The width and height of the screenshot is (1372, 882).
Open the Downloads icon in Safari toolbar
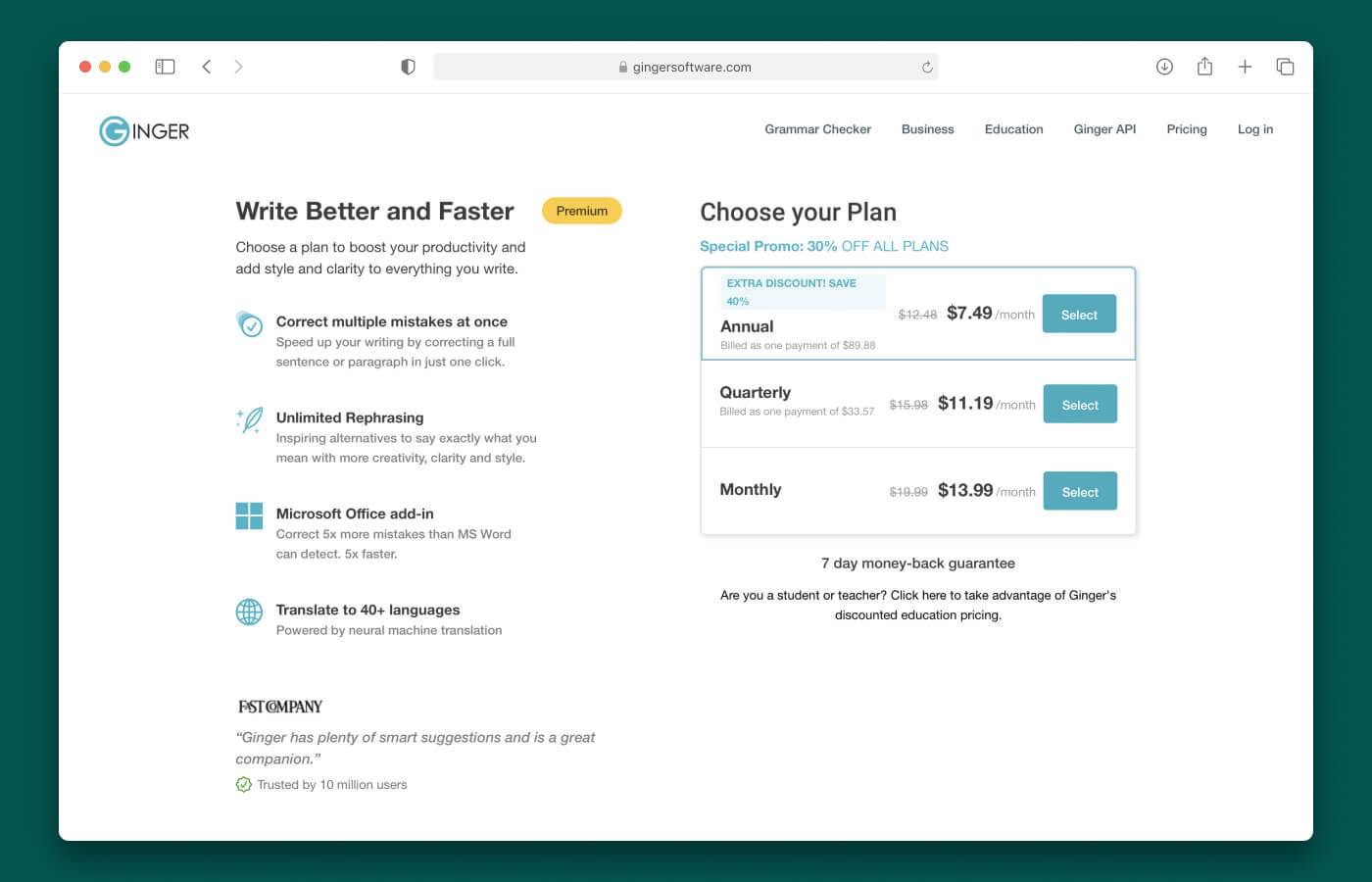(1164, 67)
